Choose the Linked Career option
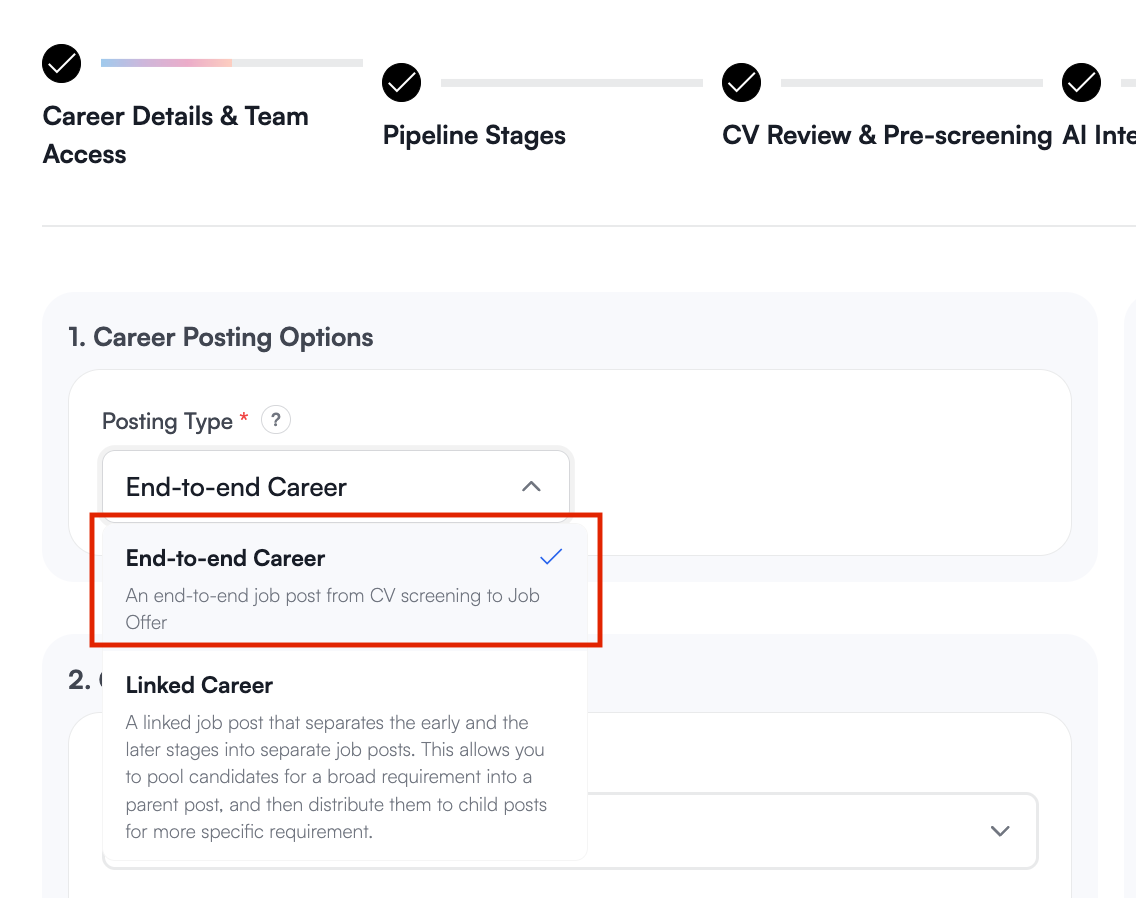The image size is (1136, 898). [x=200, y=685]
